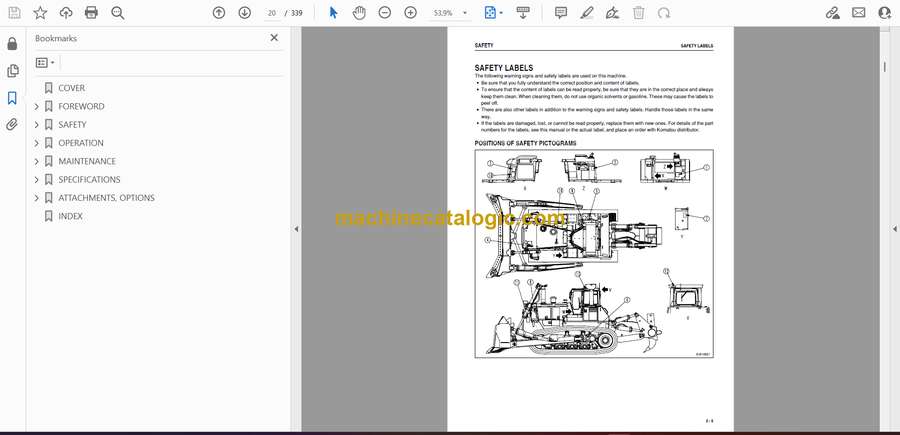The image size is (900, 435).
Task: Open the security lock panel
Action: pos(12,44)
